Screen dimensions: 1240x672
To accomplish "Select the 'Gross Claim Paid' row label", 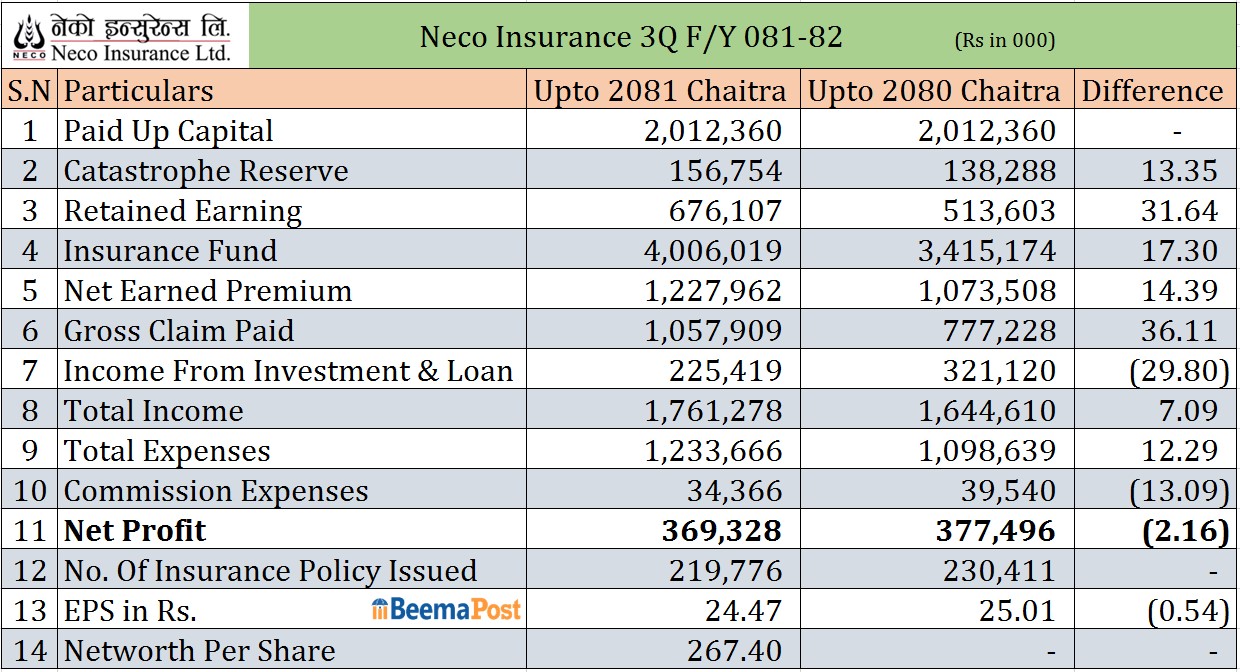I will tap(179, 331).
